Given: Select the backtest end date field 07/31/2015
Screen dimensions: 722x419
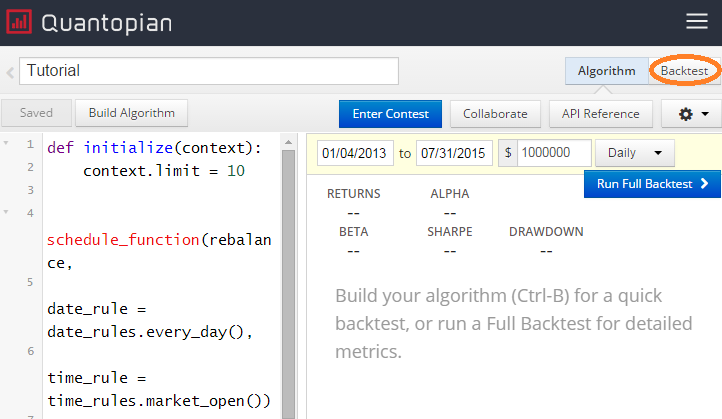Looking at the screenshot, I should point(455,153).
